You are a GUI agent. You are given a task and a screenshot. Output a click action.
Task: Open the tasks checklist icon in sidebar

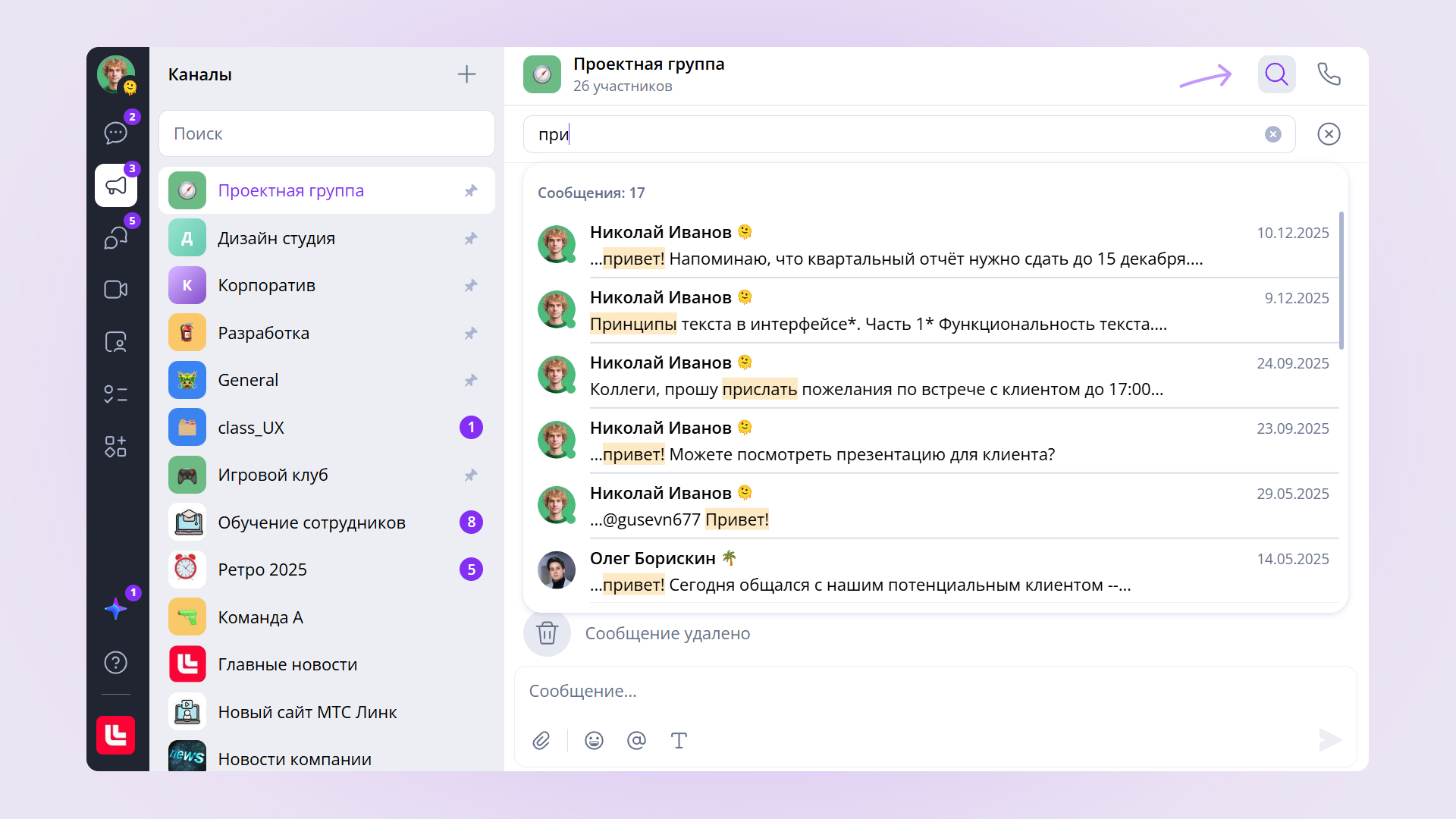pyautogui.click(x=115, y=394)
